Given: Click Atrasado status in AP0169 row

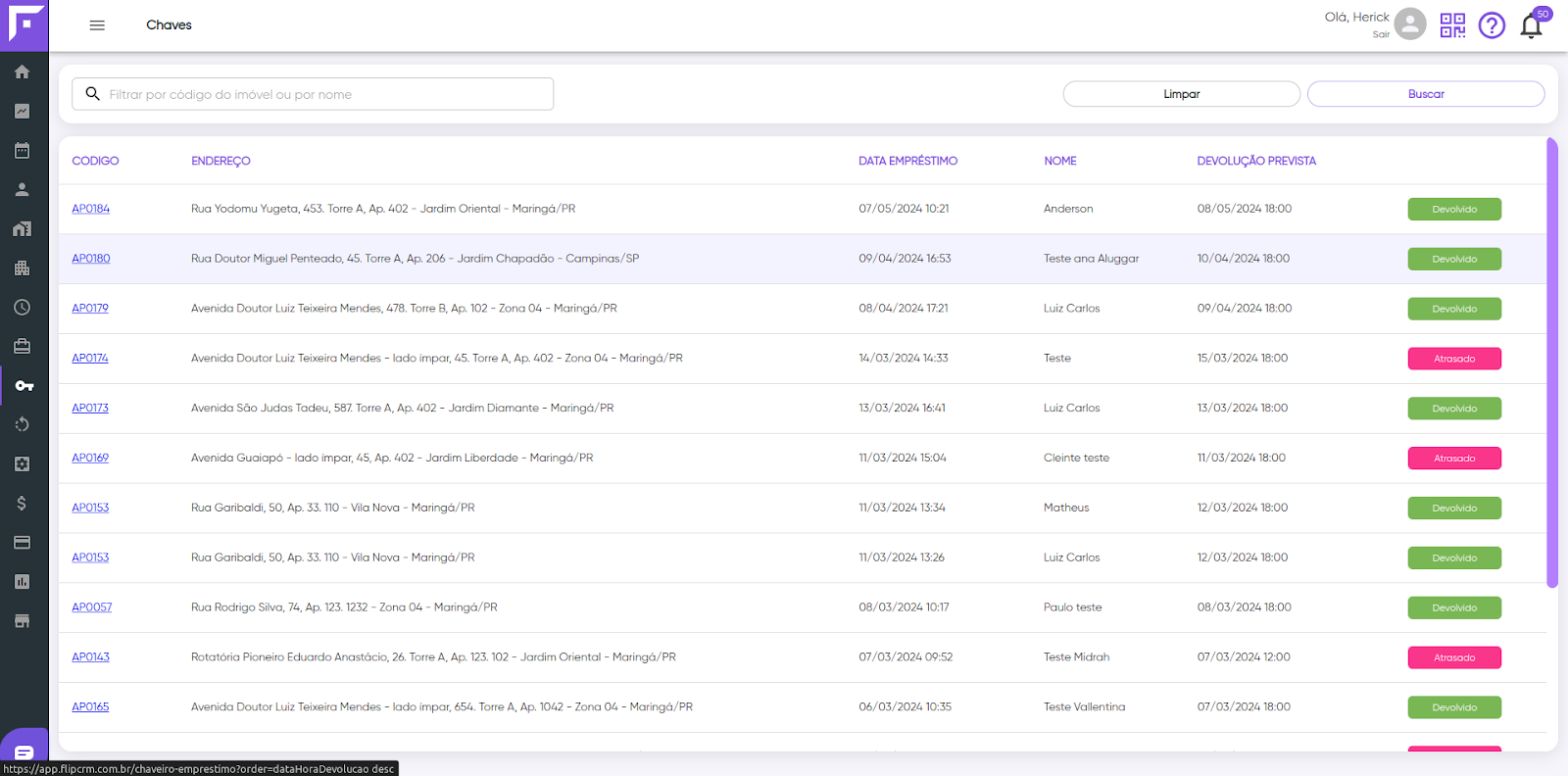Looking at the screenshot, I should coord(1454,458).
